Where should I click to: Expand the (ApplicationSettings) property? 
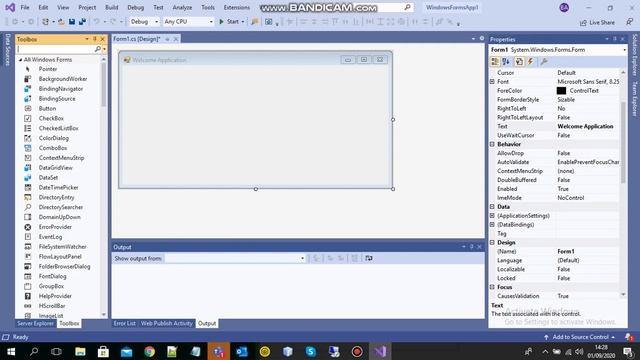point(492,216)
